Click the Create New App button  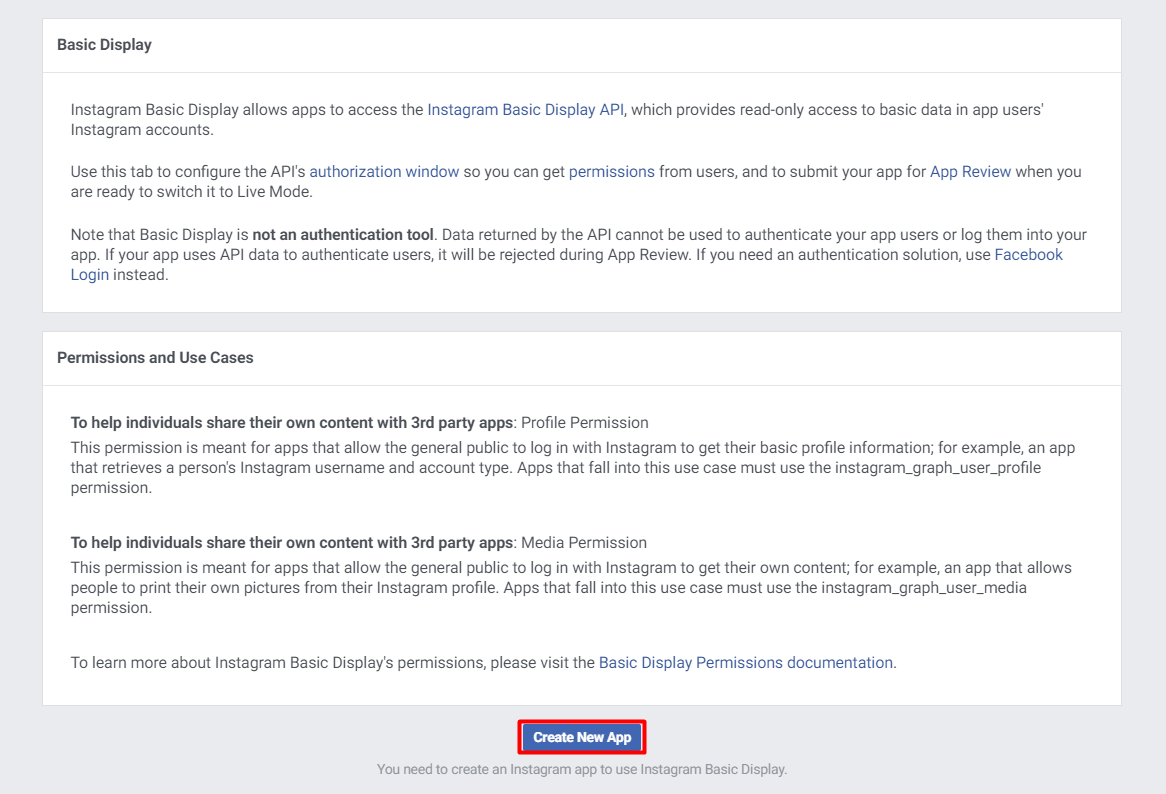tap(582, 737)
